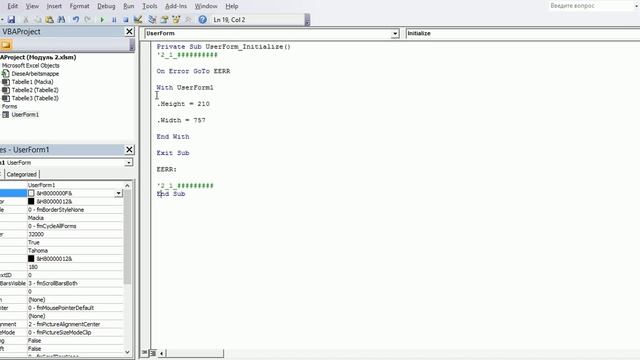Image resolution: width=640 pixels, height=360 pixels.
Task: Open the Run menu
Action: coord(129,6)
